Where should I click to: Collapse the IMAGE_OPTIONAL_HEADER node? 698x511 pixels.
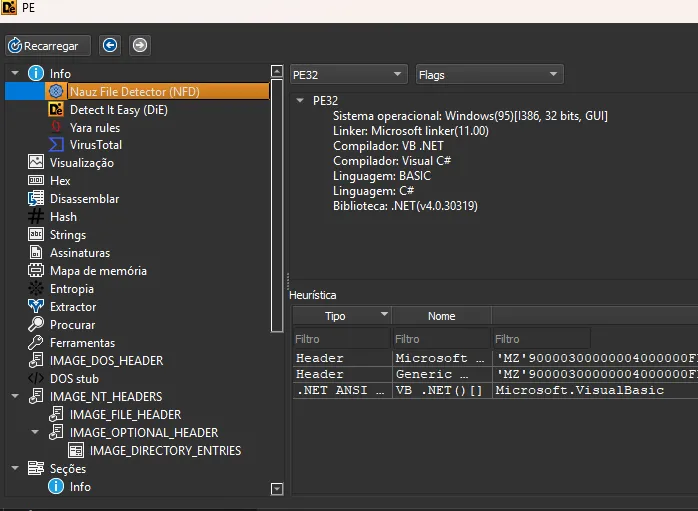35,433
